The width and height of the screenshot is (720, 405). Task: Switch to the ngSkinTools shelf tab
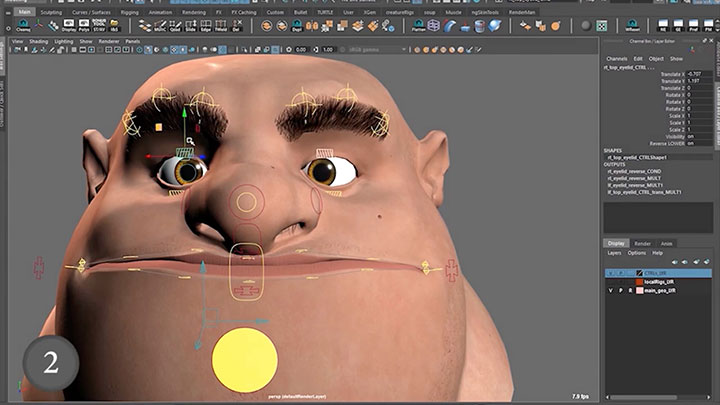pyautogui.click(x=485, y=12)
